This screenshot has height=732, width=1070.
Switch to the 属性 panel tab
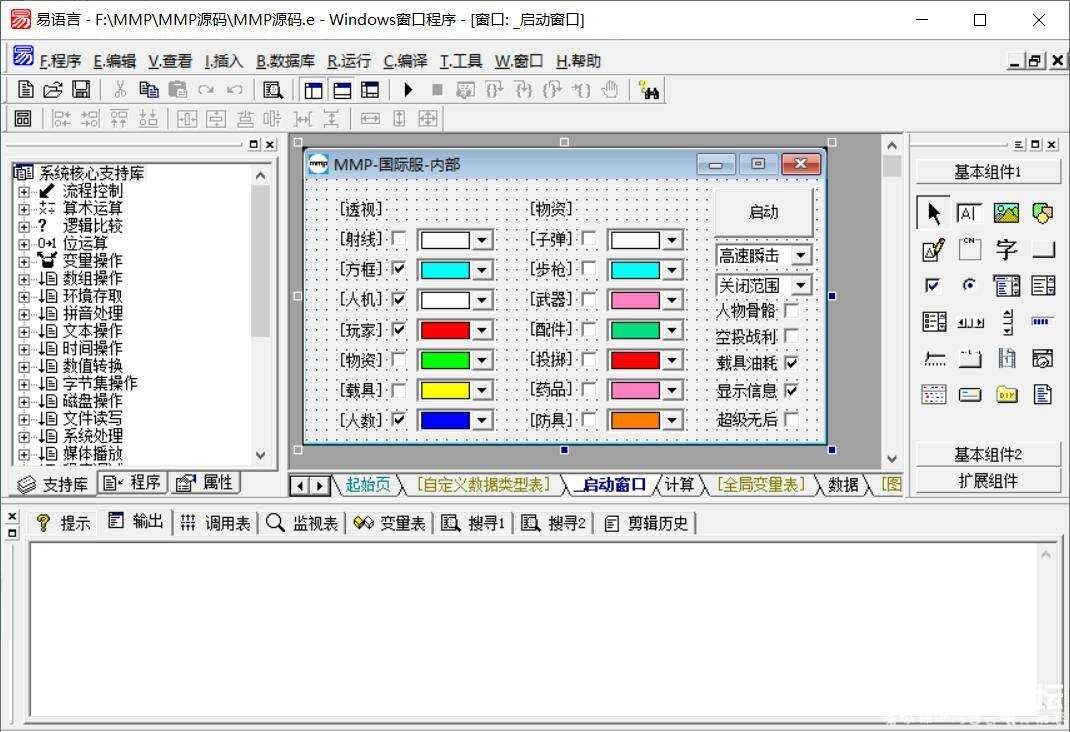(205, 483)
